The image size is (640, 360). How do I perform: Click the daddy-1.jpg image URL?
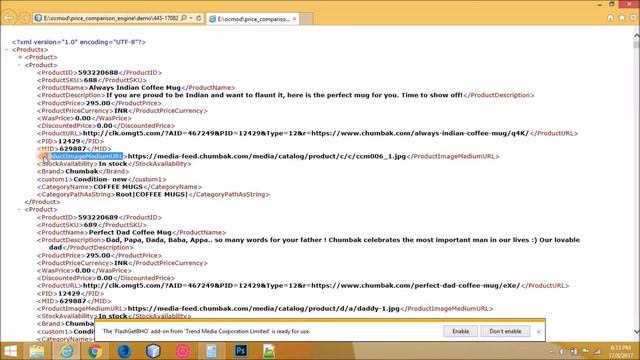pos(264,309)
